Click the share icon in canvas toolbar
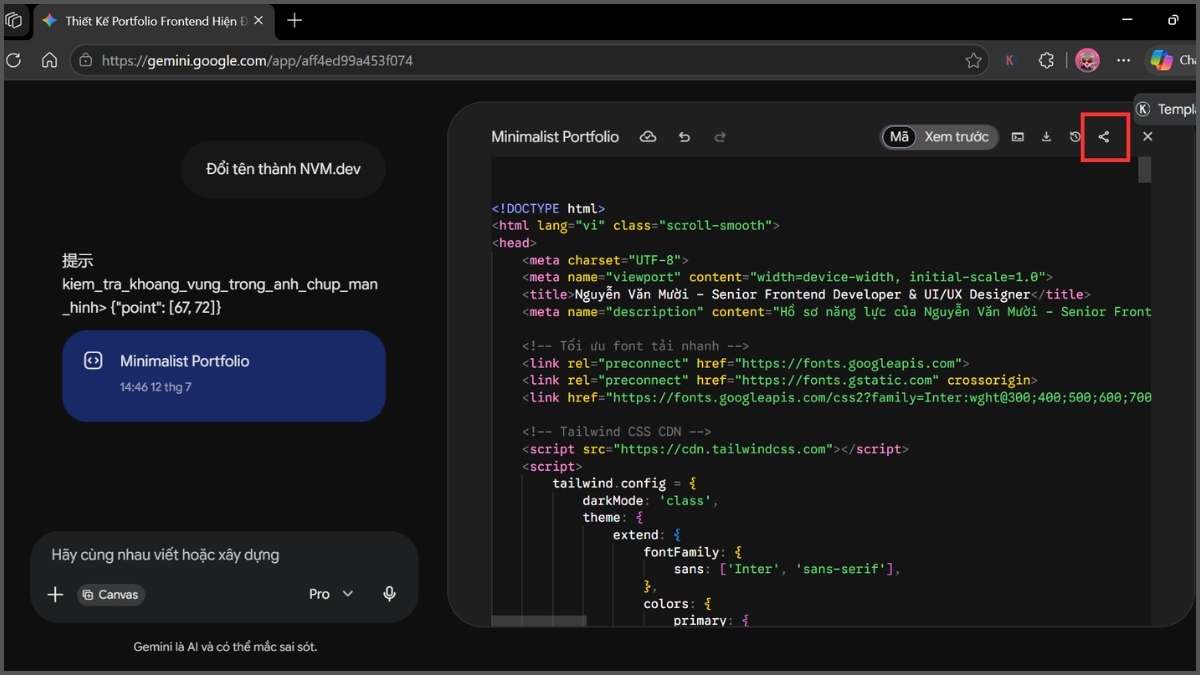The width and height of the screenshot is (1200, 675). pyautogui.click(x=1104, y=137)
